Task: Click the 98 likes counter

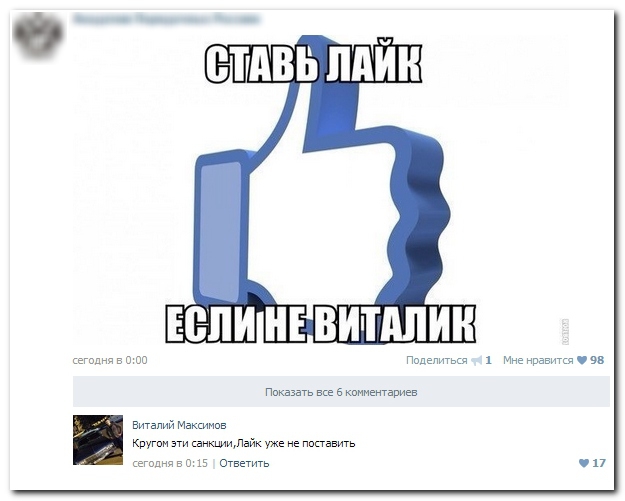Action: point(597,360)
